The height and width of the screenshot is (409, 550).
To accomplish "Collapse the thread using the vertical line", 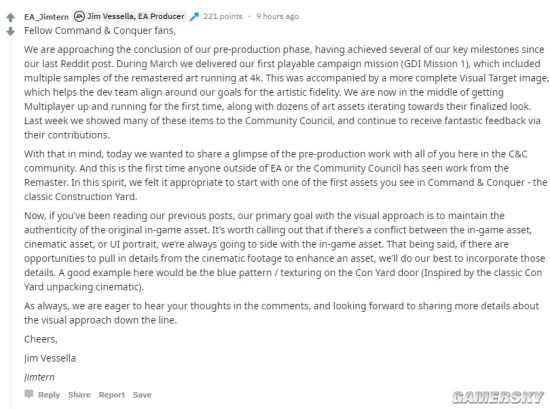I will (x=11, y=224).
